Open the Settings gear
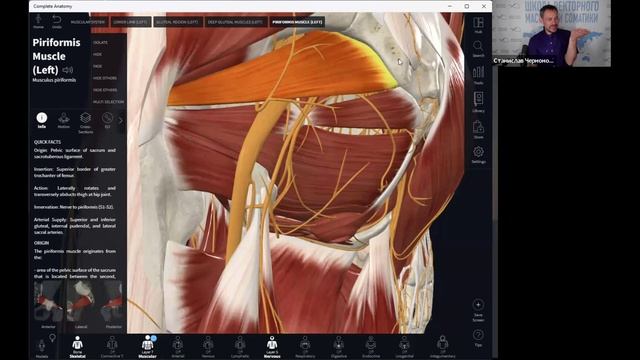Viewport: 640px width, 360px height. click(478, 155)
